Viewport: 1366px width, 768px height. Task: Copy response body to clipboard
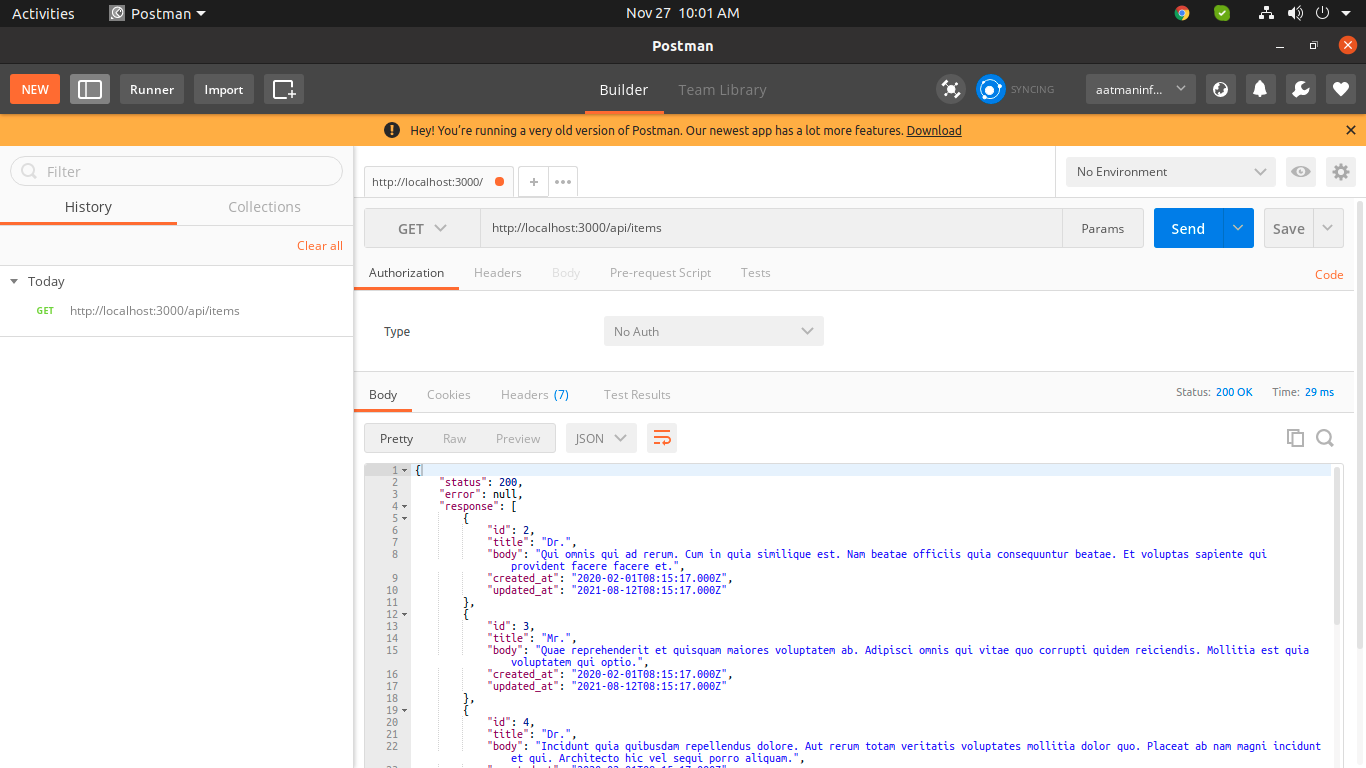click(1295, 438)
